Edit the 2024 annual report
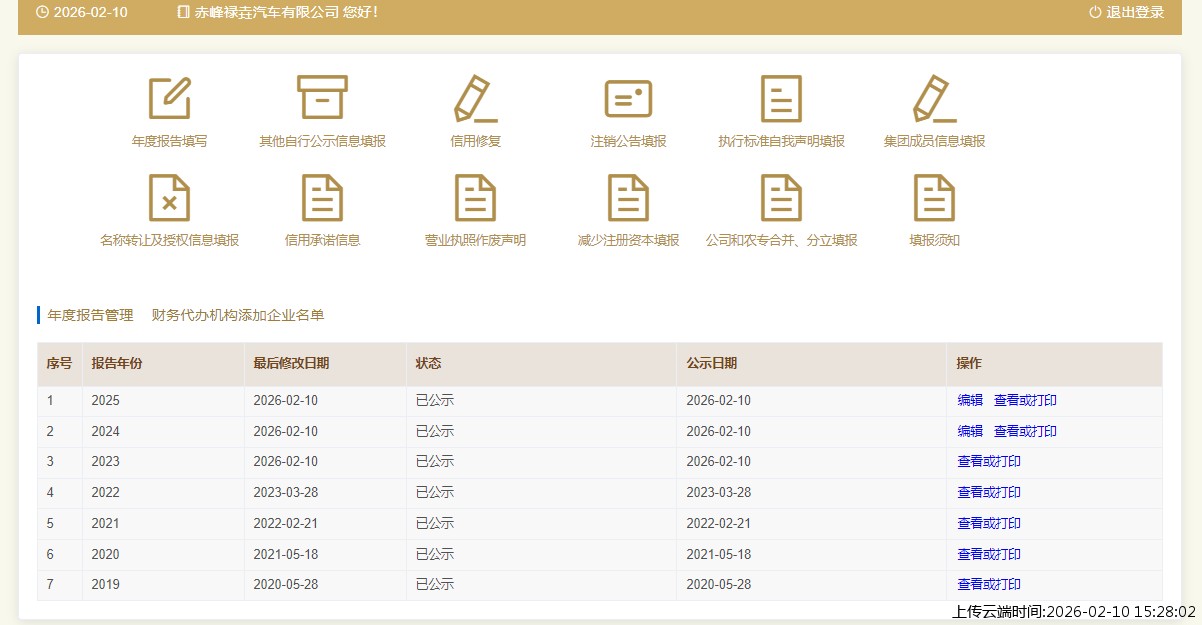 point(970,431)
